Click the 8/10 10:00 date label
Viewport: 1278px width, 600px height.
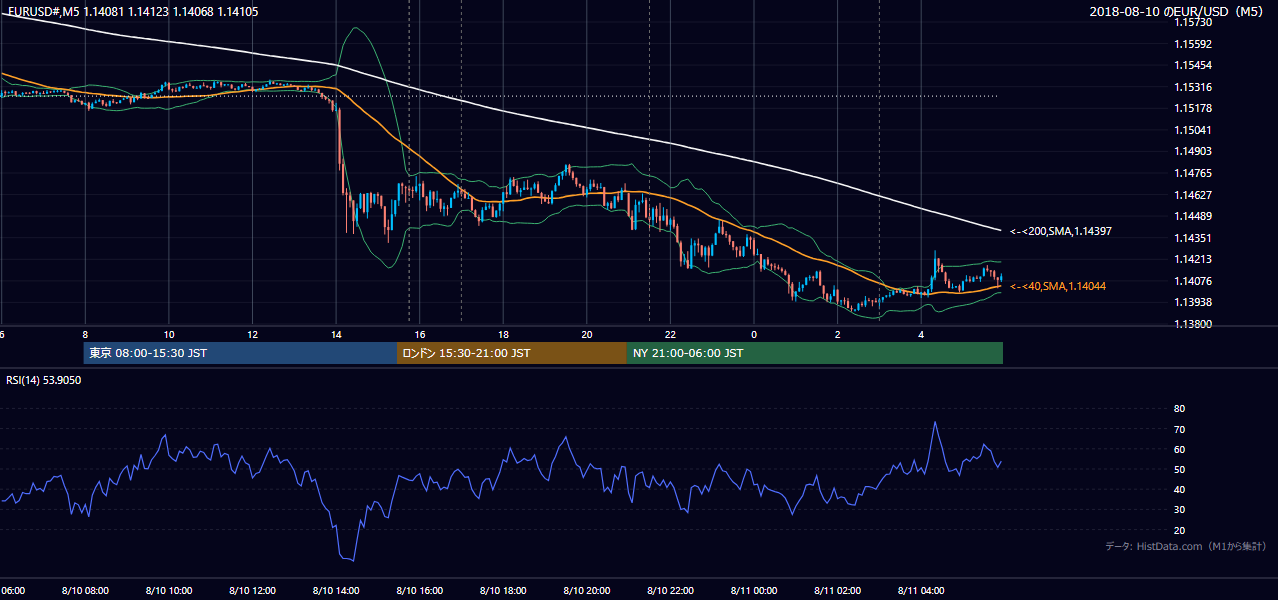click(169, 590)
